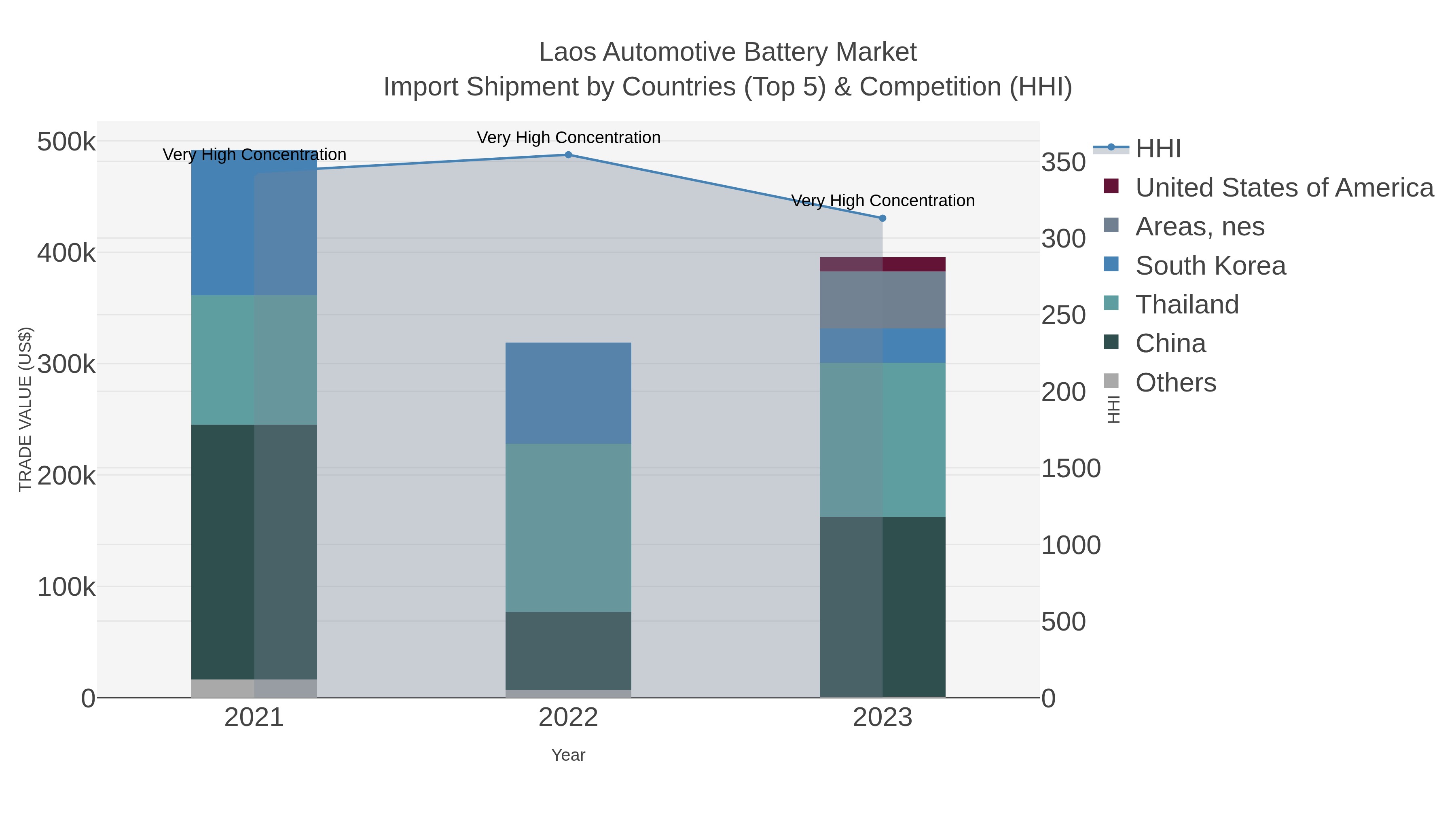This screenshot has height=819, width=1456.
Task: Click the Others gray legend swatch
Action: pyautogui.click(x=1111, y=381)
